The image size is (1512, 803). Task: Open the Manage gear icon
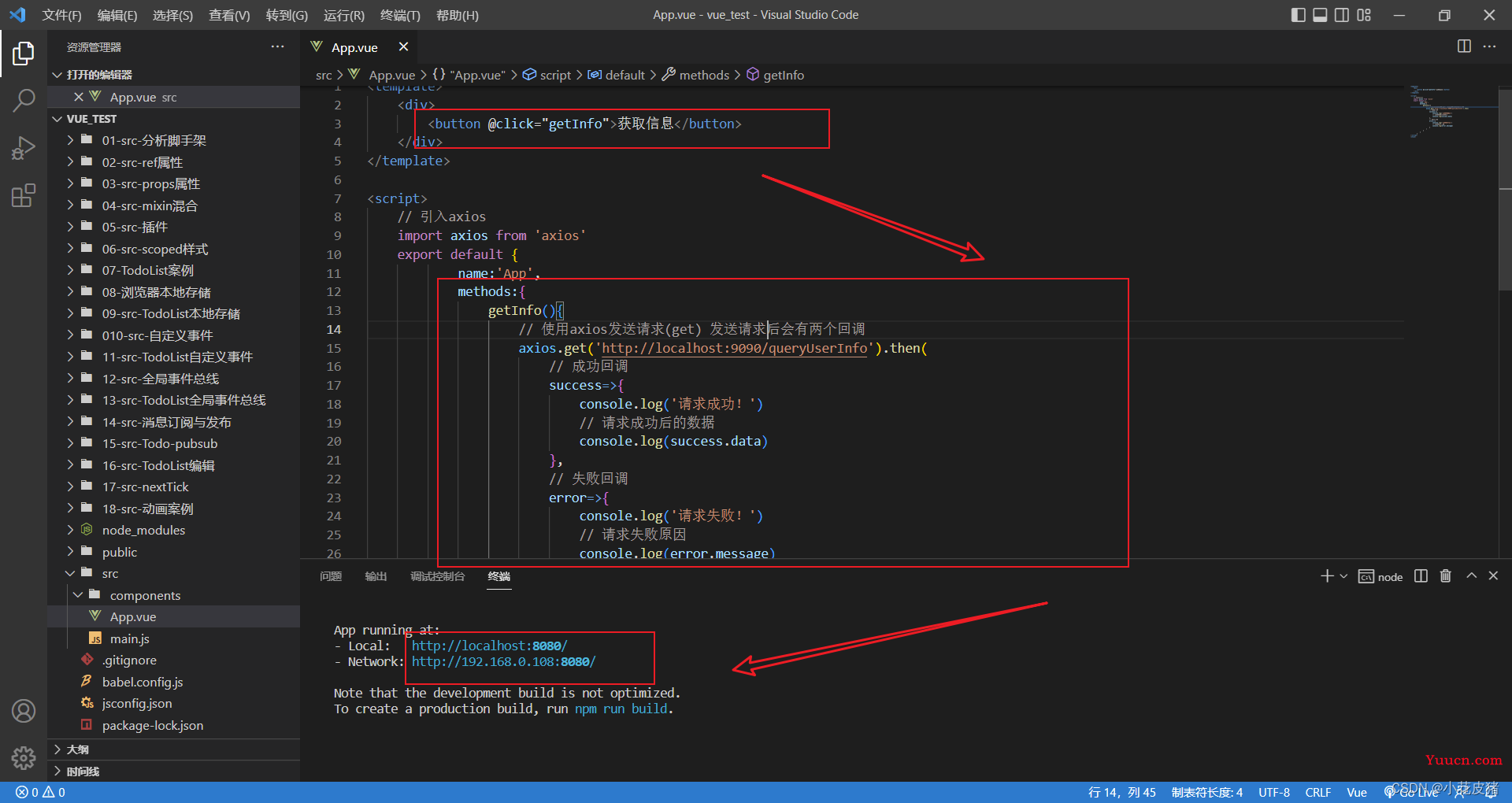[x=24, y=757]
